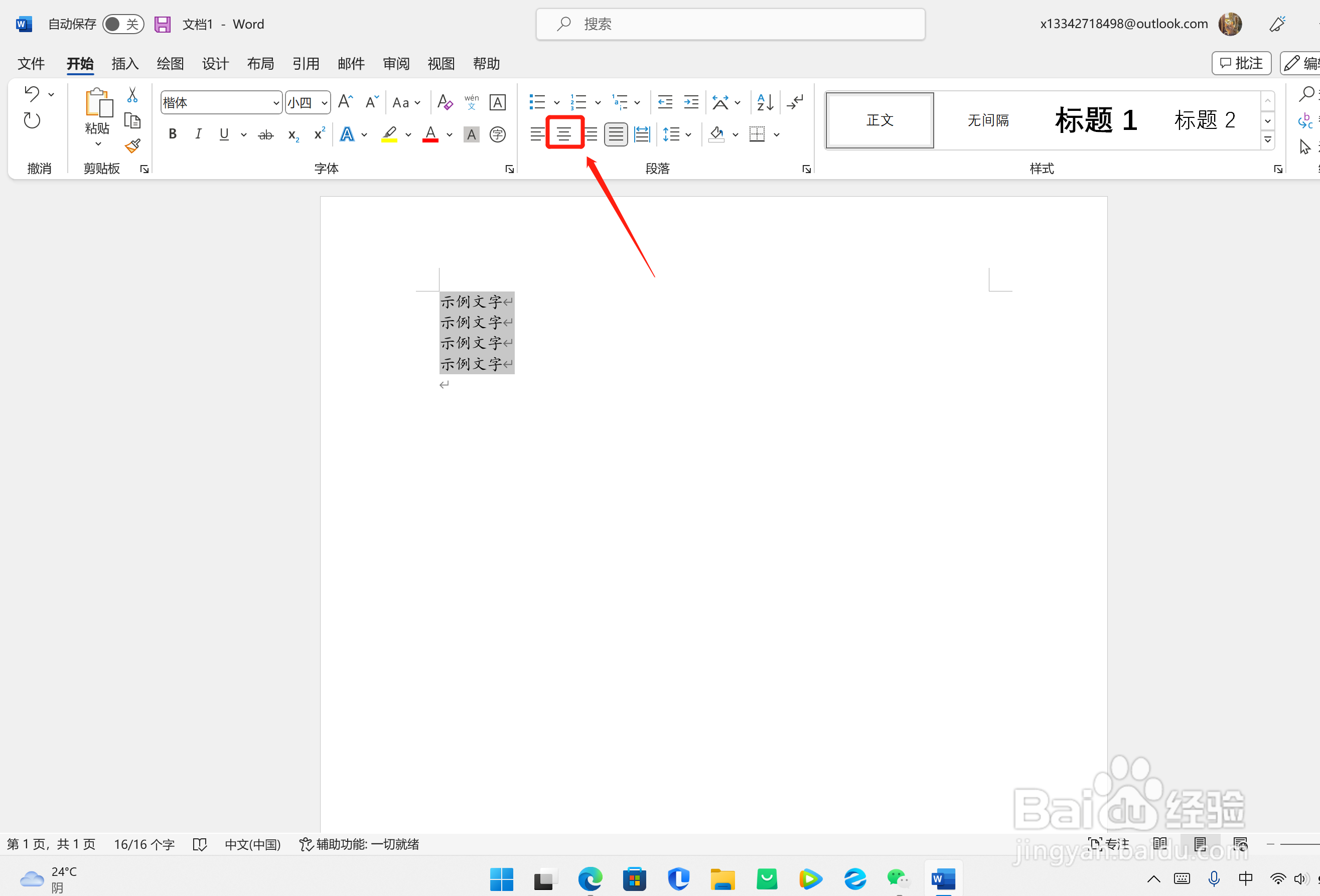Show or hide paragraph marks
Screen dimensions: 1320x896
tap(795, 102)
